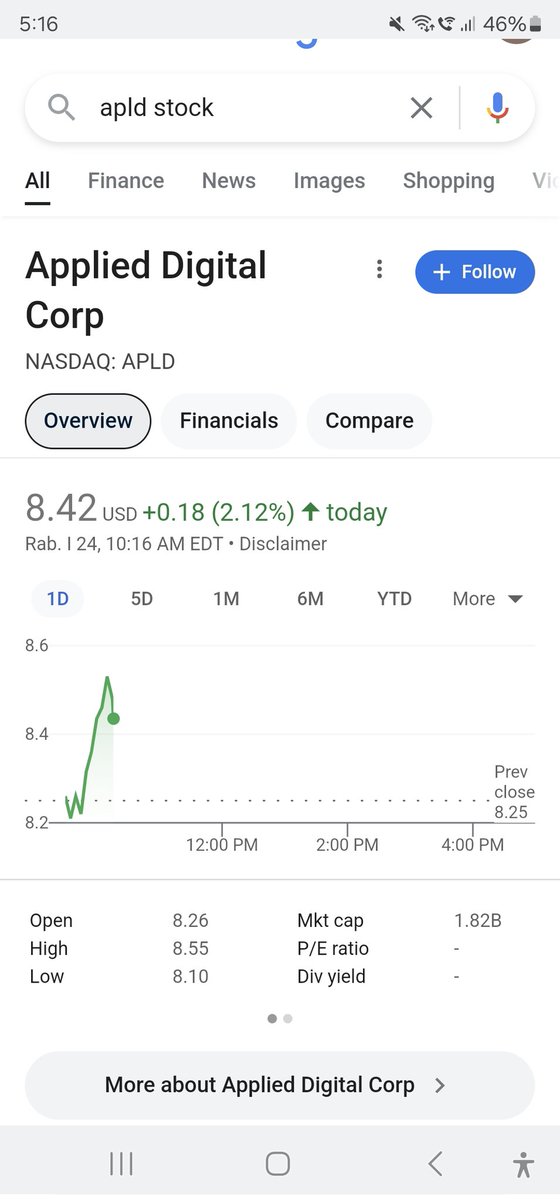Open the three-dot options for Applied Digital Corp
This screenshot has width=560, height=1200.
coord(379,269)
